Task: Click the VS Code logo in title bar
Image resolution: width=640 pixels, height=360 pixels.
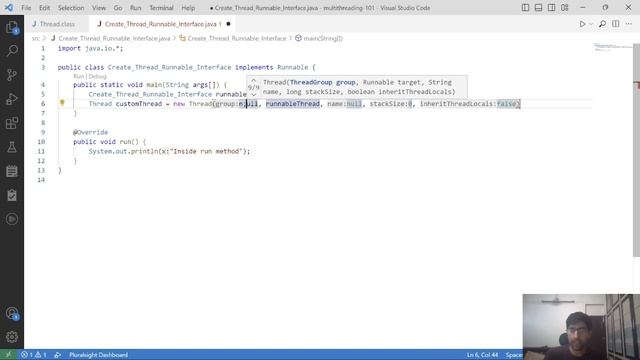Action: pos(9,8)
